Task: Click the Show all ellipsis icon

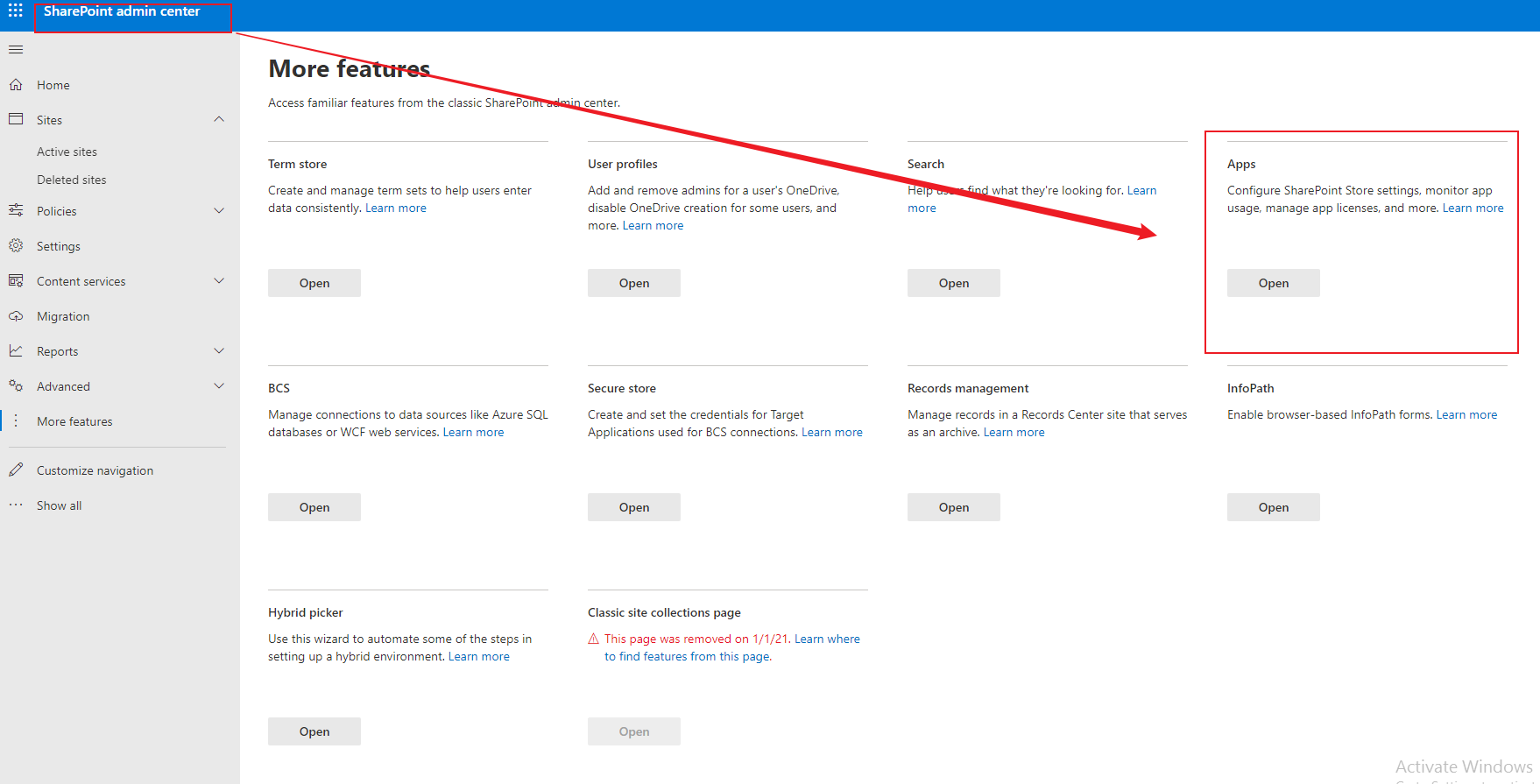Action: pos(16,505)
